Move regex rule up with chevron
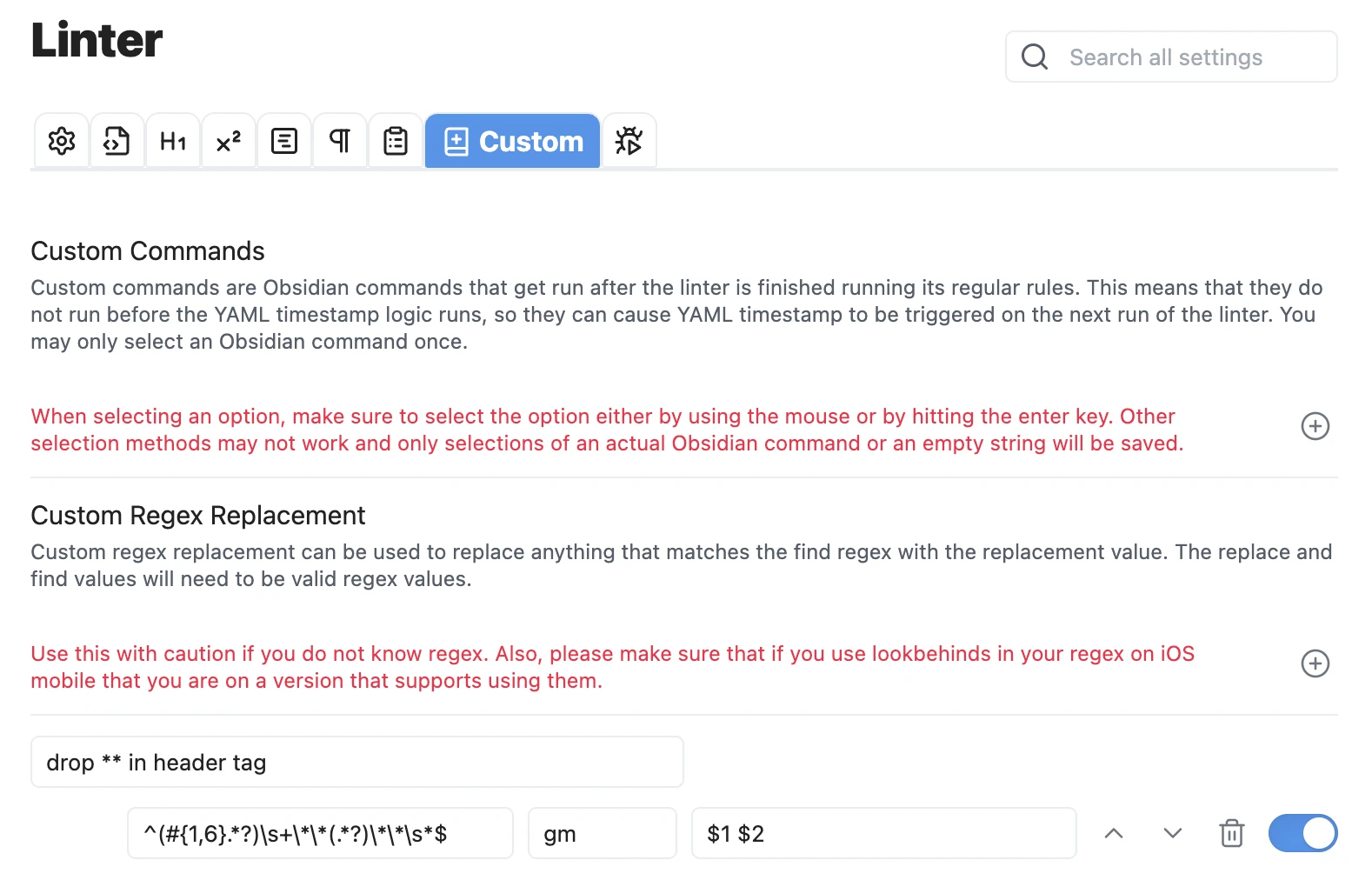This screenshot has width=1372, height=880. coord(1114,833)
